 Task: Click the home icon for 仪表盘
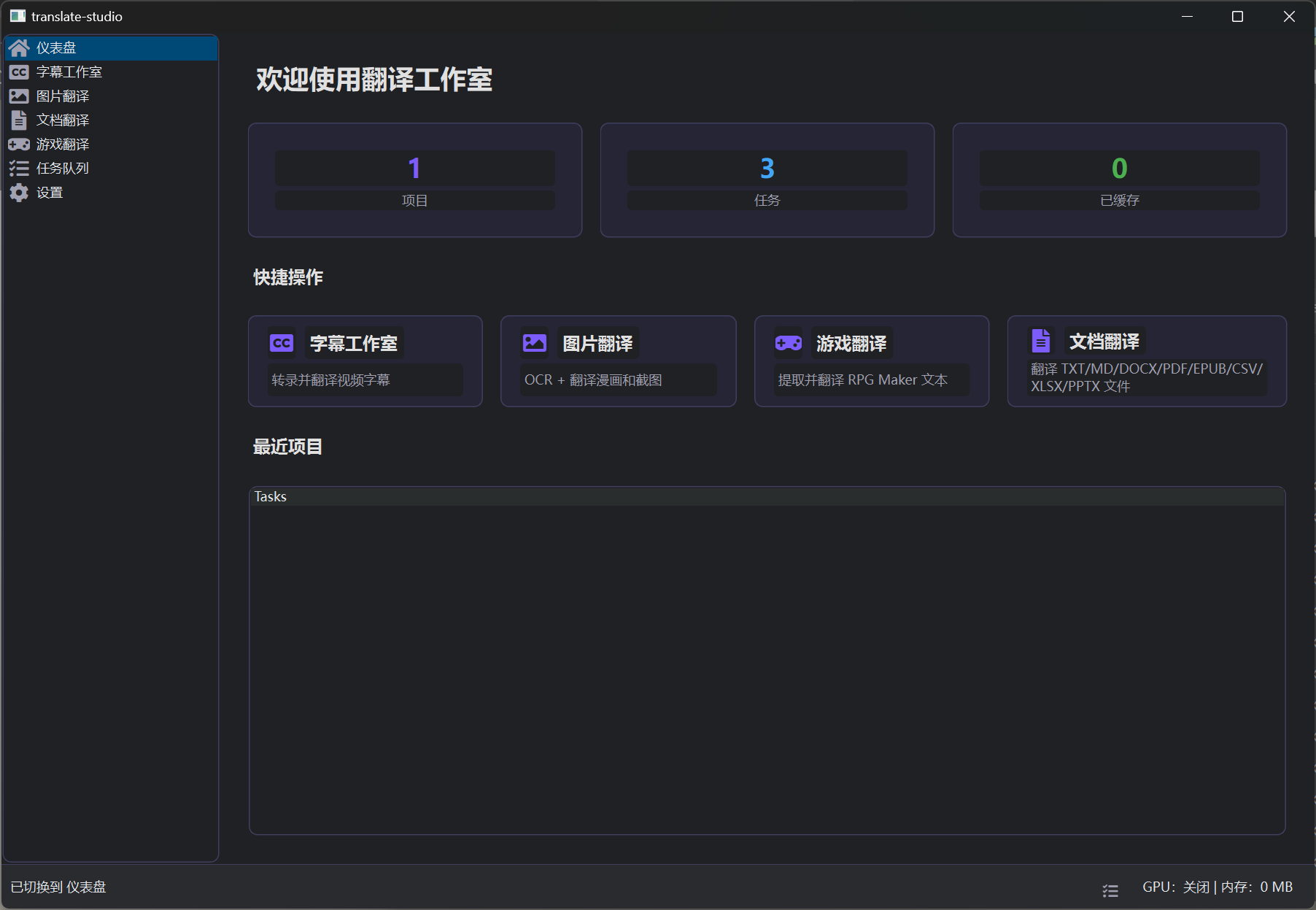(19, 47)
